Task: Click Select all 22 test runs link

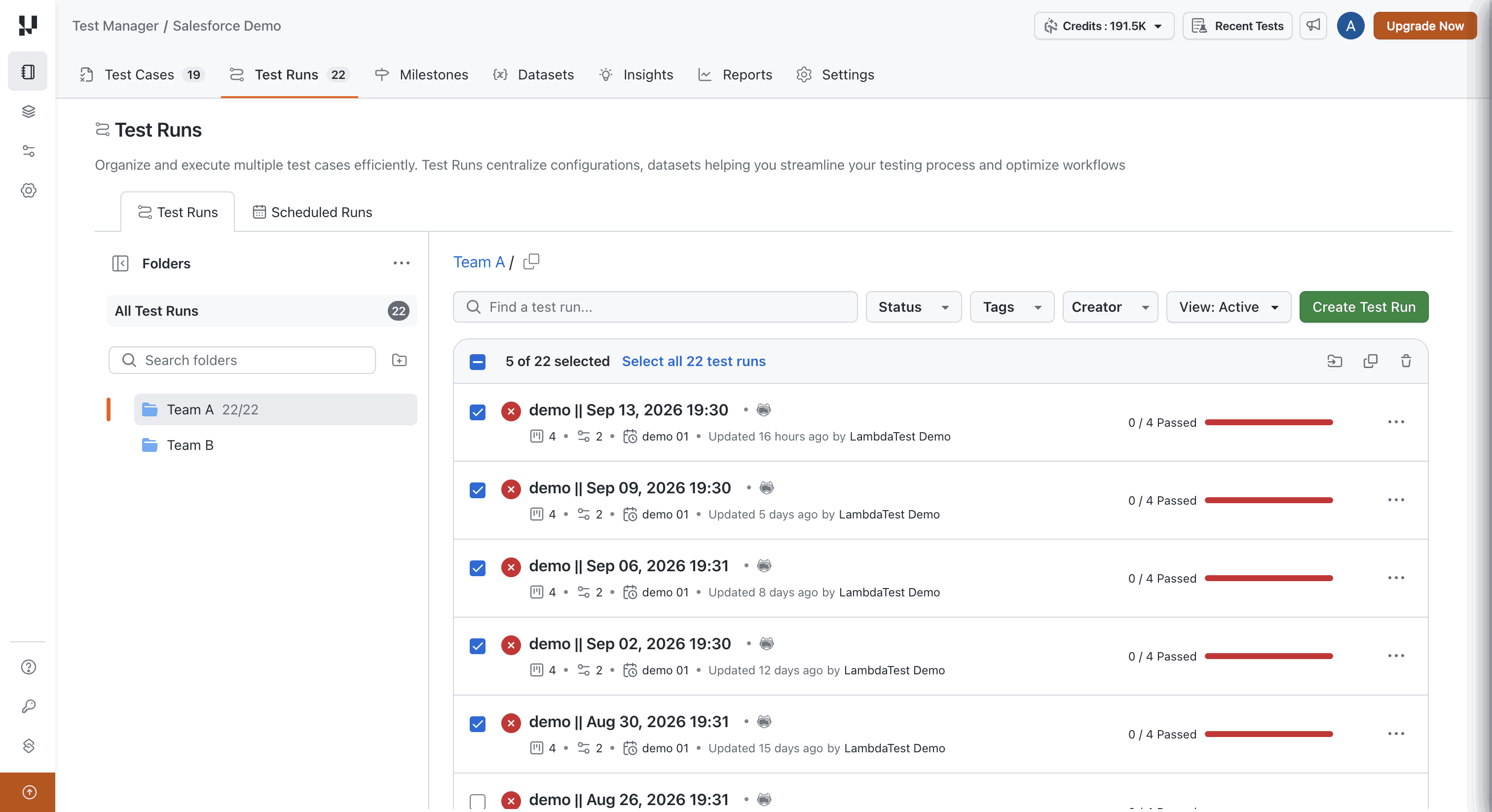Action: click(693, 361)
